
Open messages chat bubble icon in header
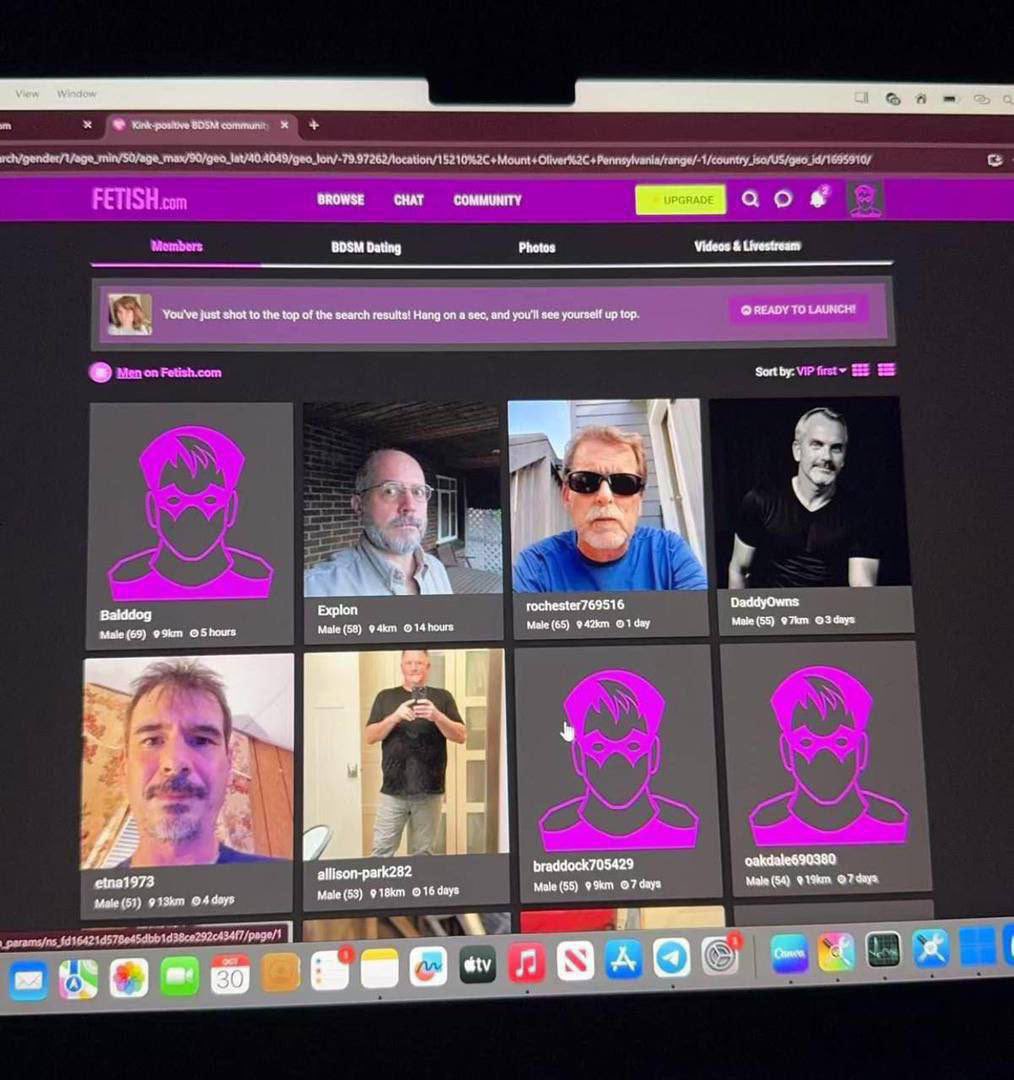click(x=783, y=199)
